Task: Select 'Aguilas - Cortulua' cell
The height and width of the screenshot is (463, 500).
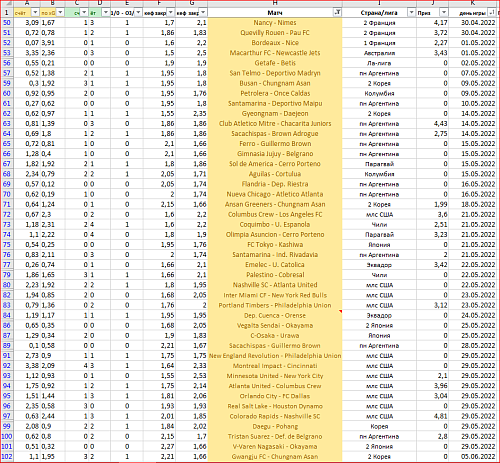Action: (275, 174)
